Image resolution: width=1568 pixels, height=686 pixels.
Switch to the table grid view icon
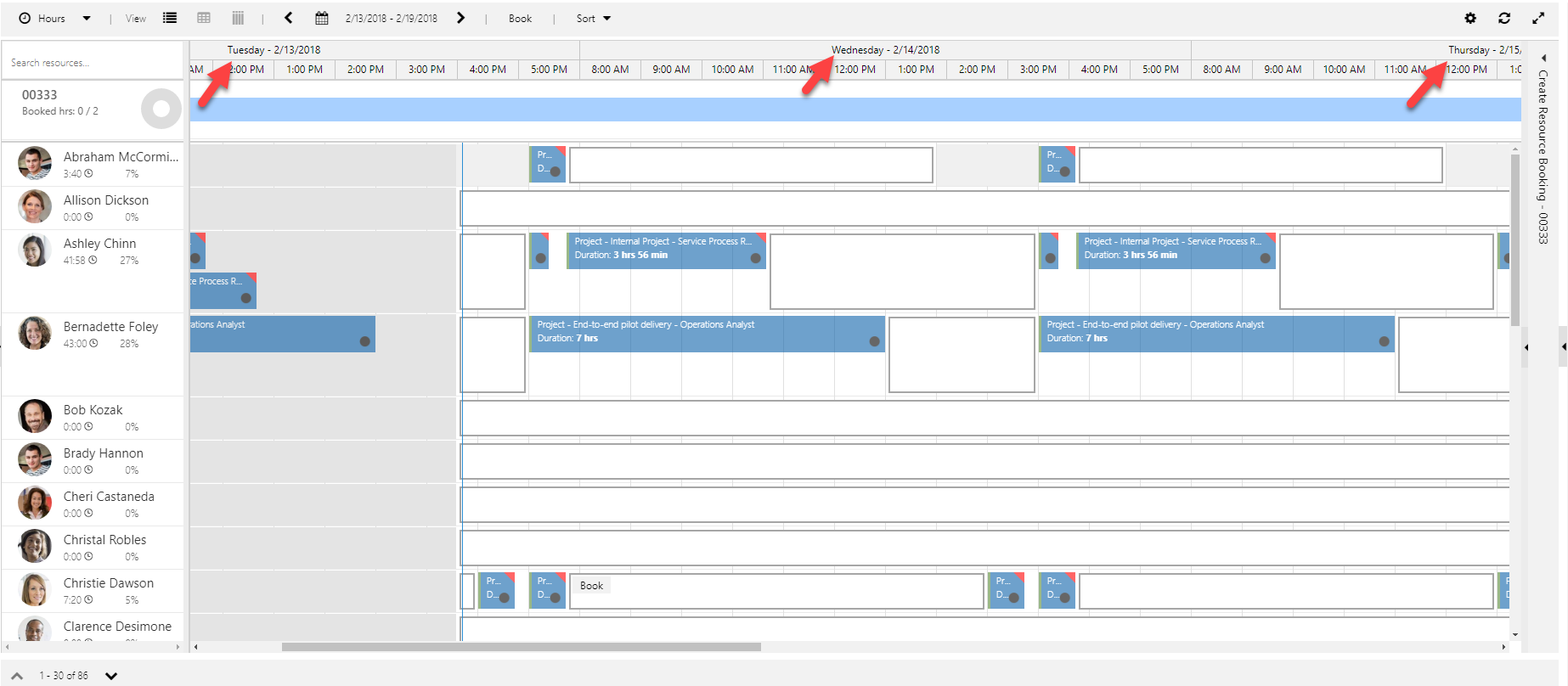204,18
